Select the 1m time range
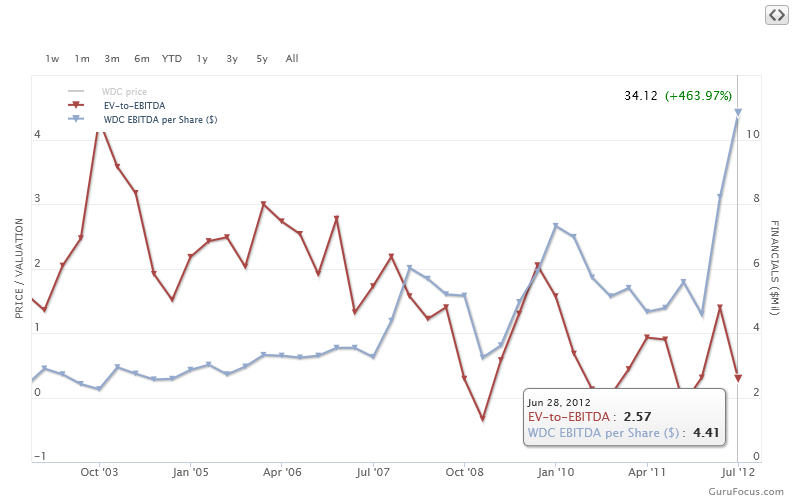 pyautogui.click(x=82, y=59)
